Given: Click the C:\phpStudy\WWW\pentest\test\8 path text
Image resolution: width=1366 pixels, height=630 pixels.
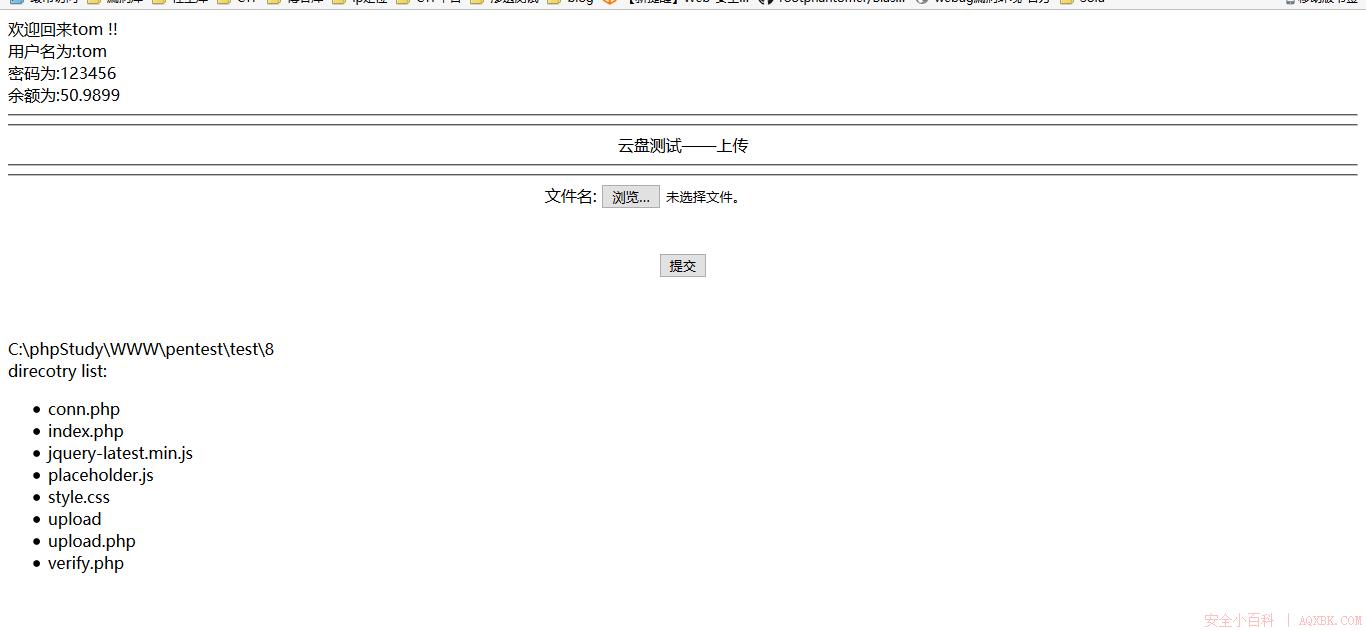Looking at the screenshot, I should tap(141, 350).
